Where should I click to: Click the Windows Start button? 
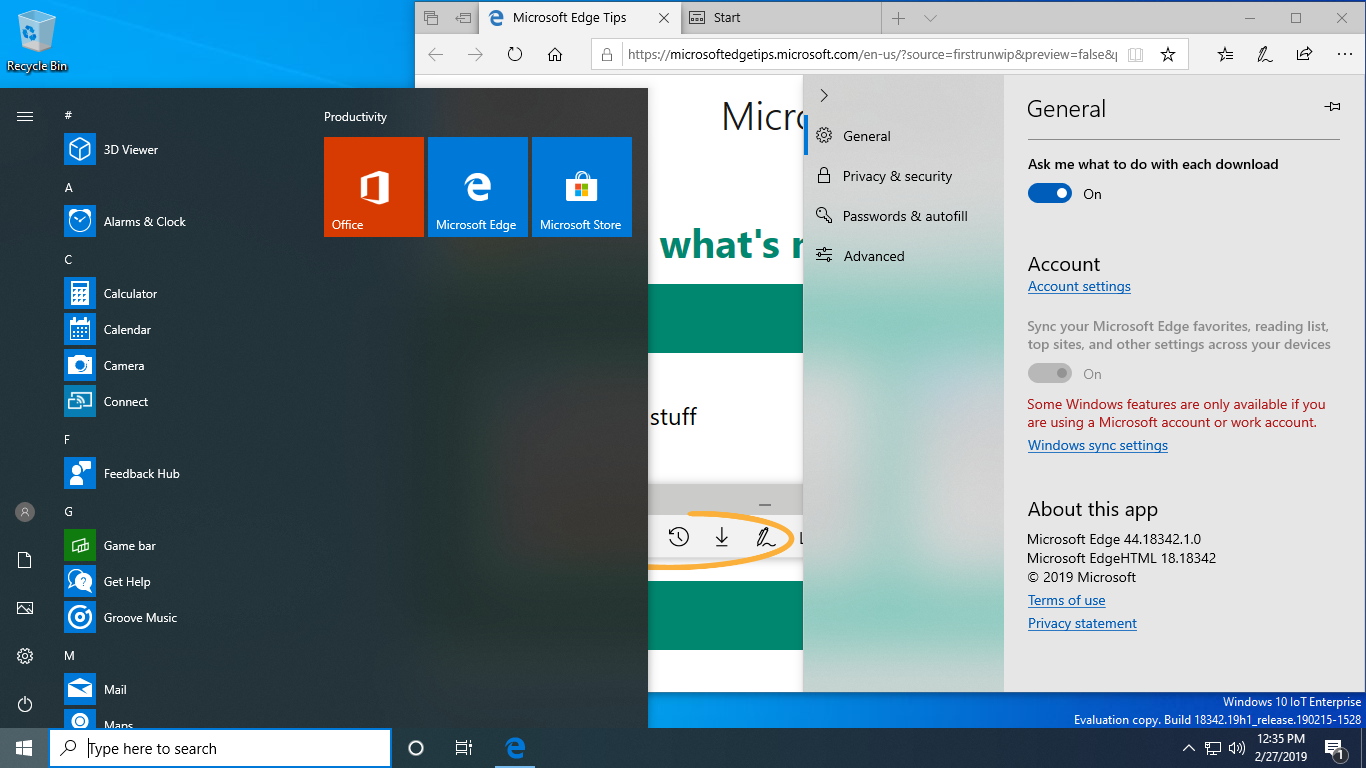coord(24,748)
